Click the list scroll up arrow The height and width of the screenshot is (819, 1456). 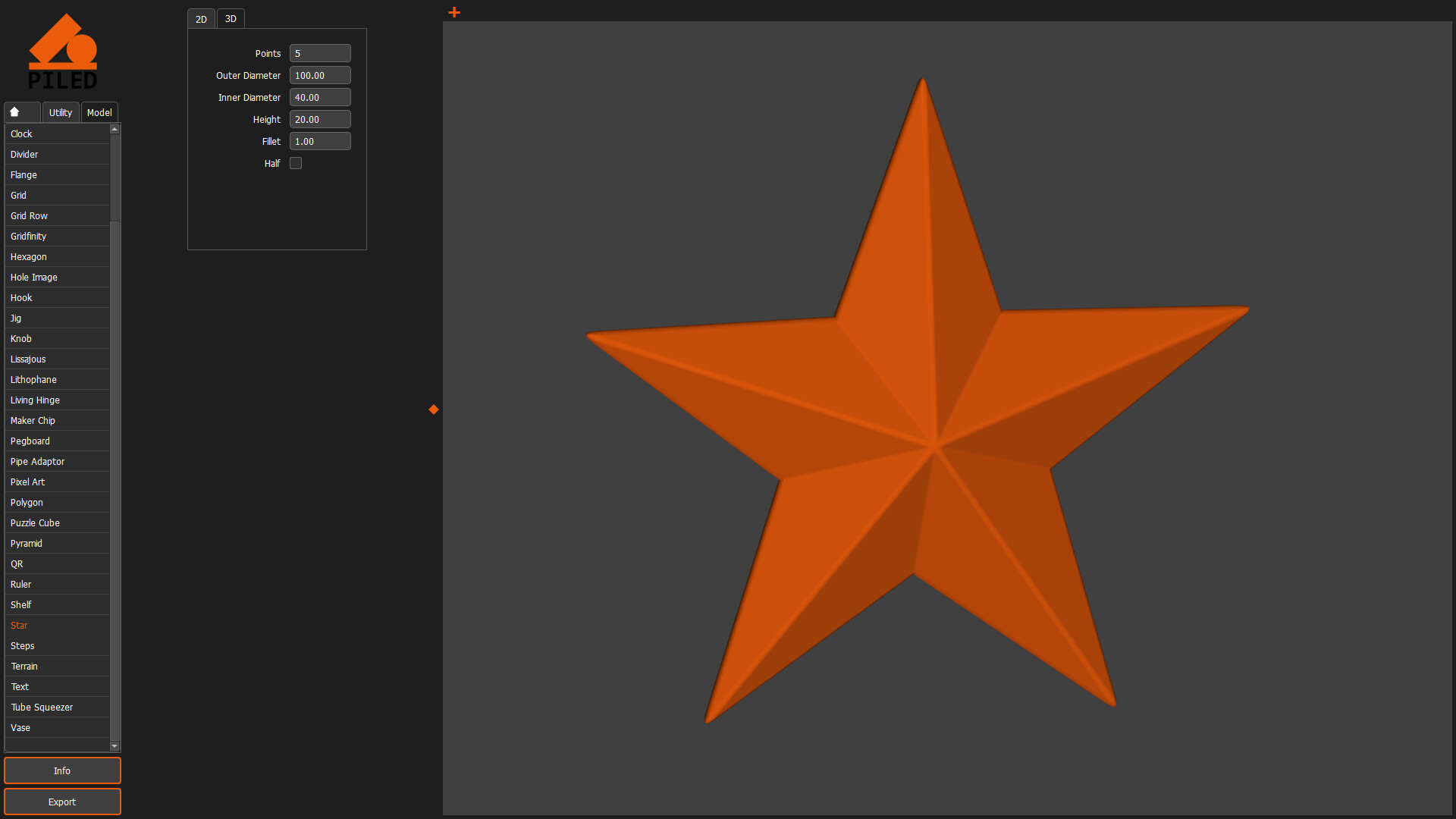click(115, 130)
